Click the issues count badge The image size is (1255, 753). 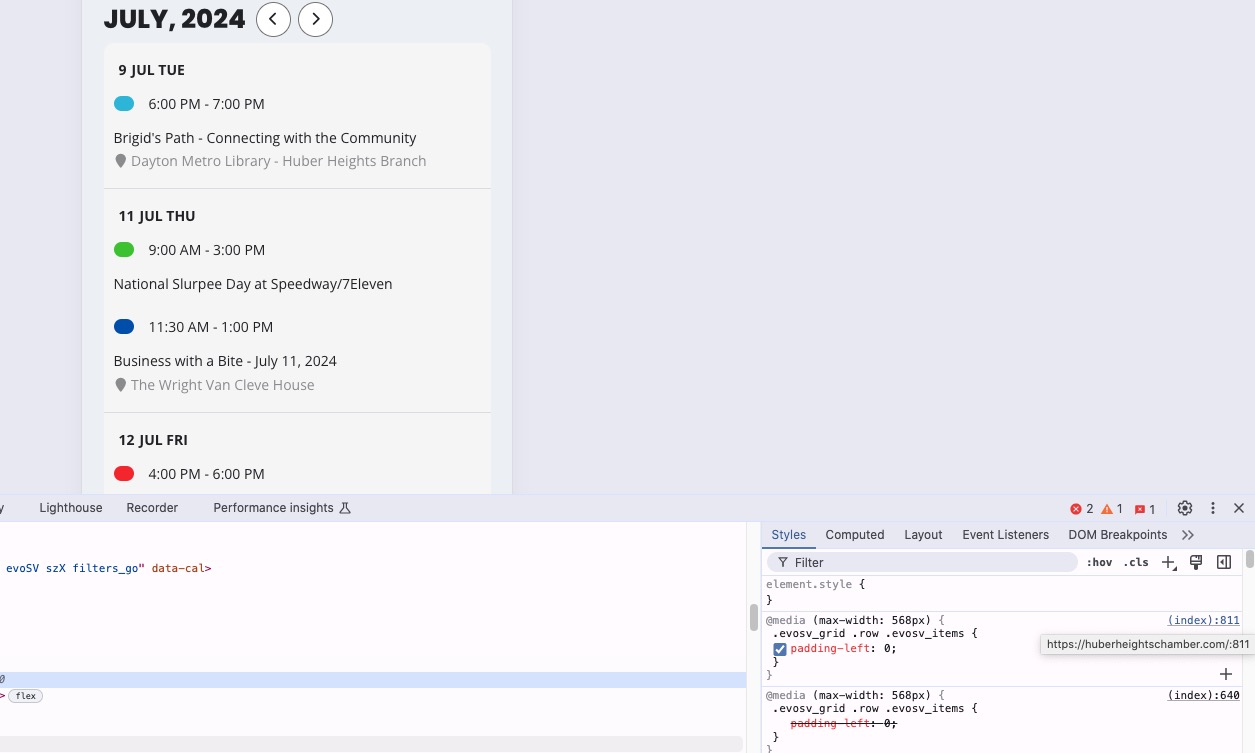click(x=1145, y=509)
